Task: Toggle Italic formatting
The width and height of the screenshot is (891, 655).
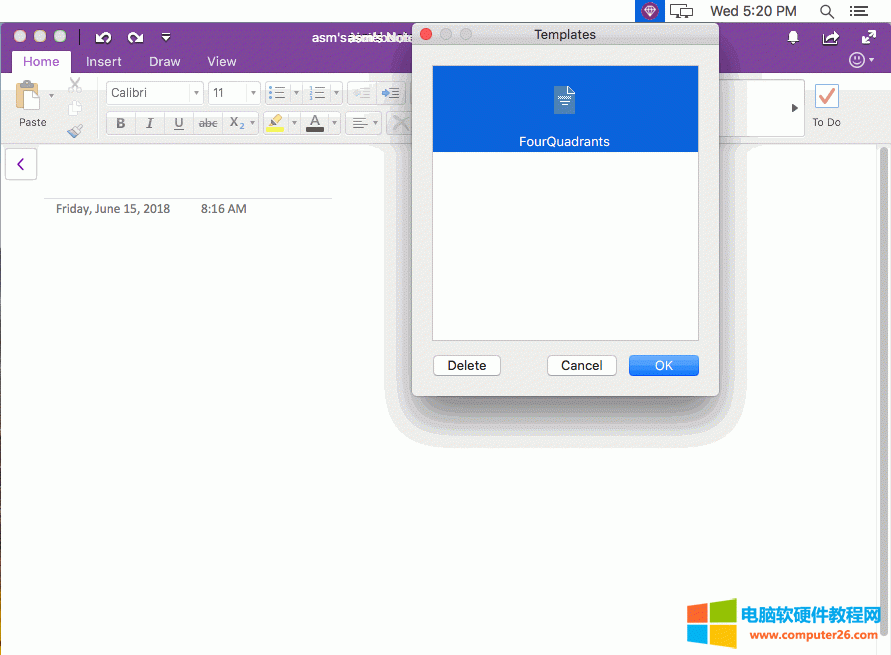Action: point(149,123)
